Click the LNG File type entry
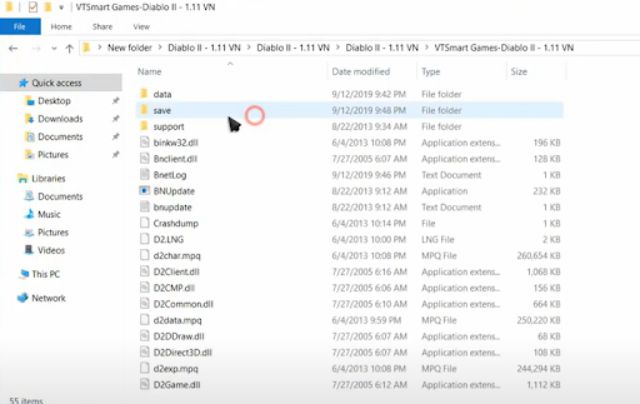The image size is (640, 404). [438, 240]
